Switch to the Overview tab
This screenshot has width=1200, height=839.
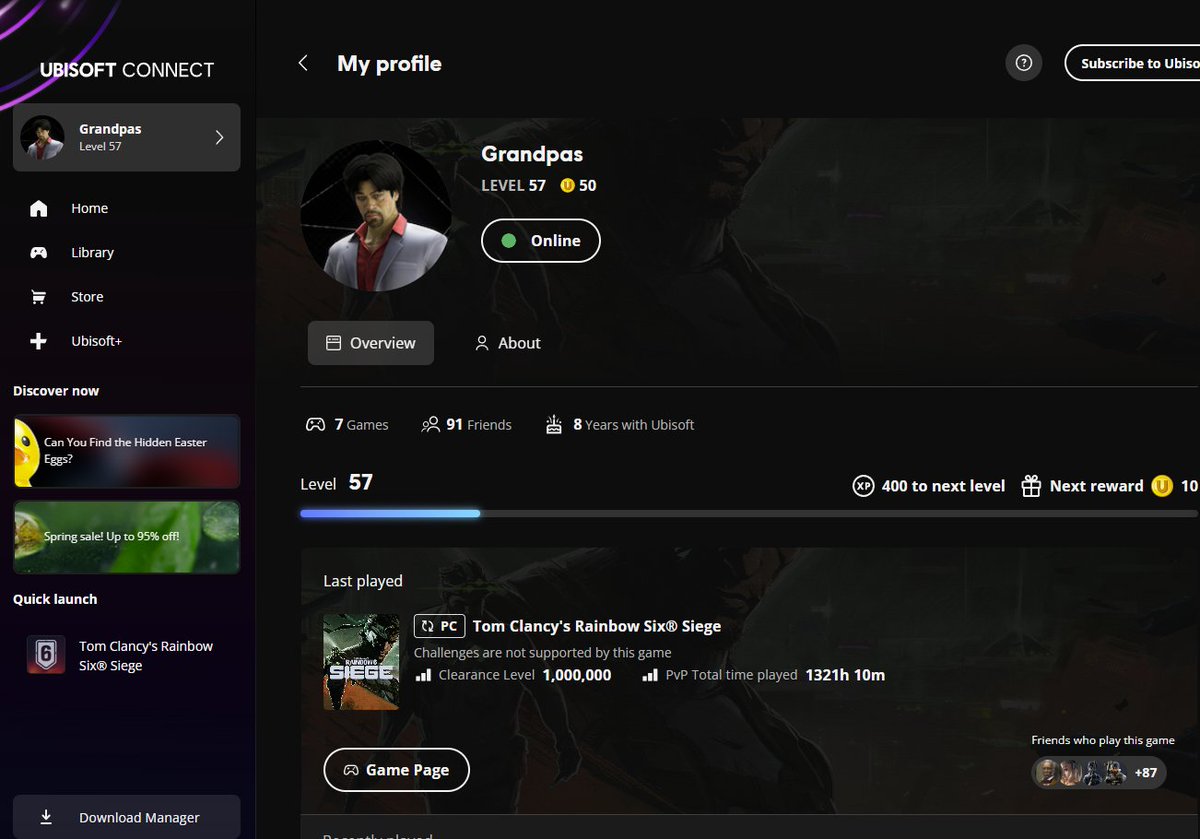click(x=371, y=343)
